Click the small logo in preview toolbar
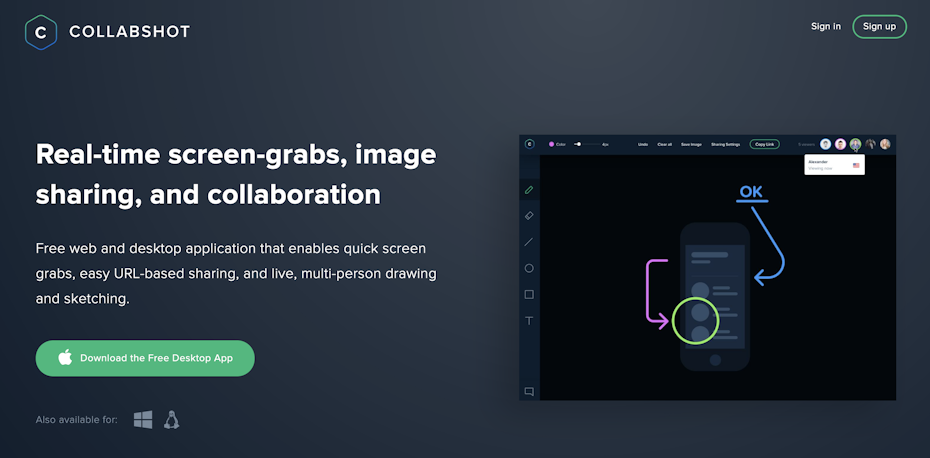Screen dimensions: 930x458 pos(530,144)
